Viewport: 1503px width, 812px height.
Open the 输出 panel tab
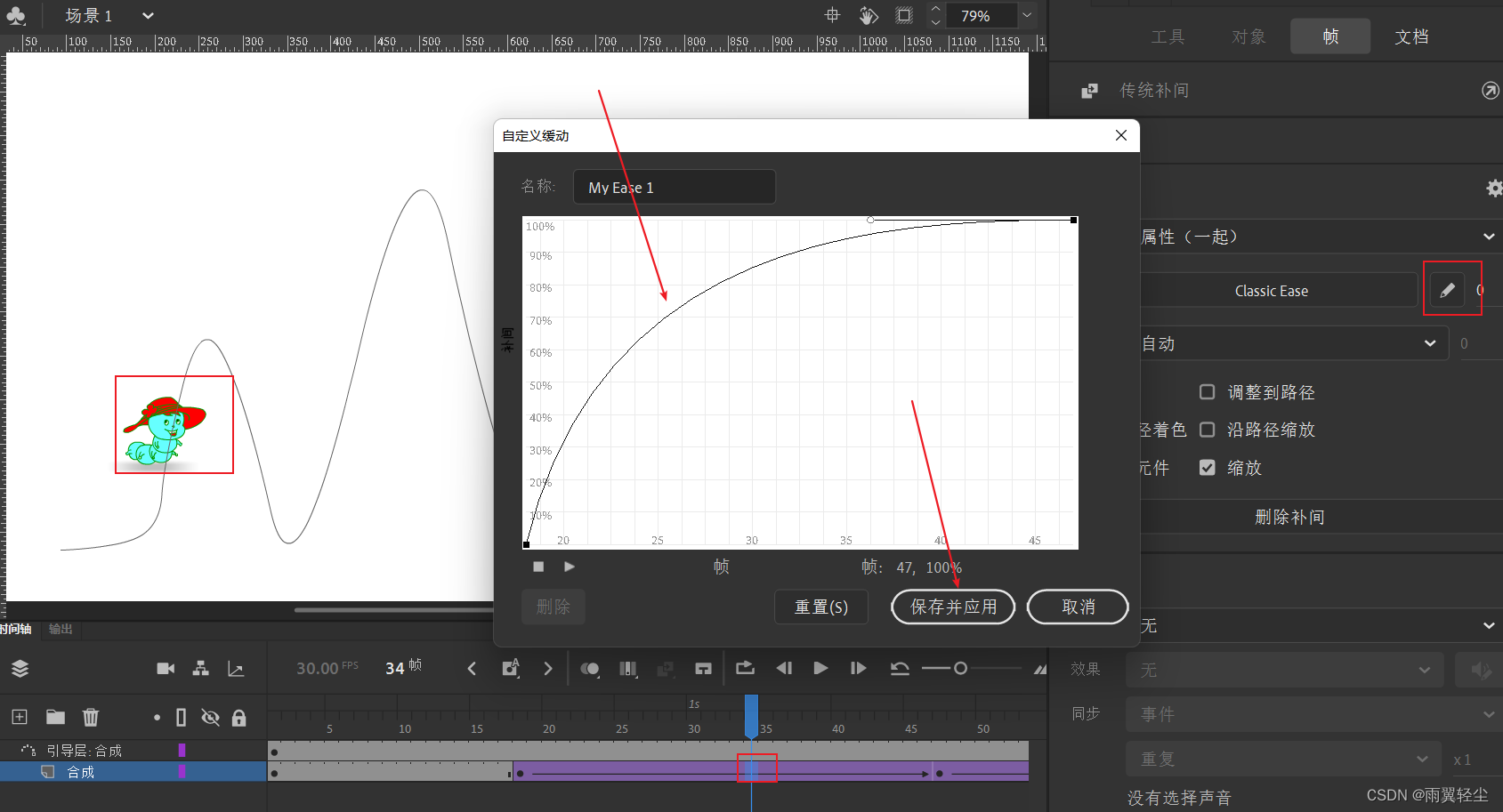point(61,629)
